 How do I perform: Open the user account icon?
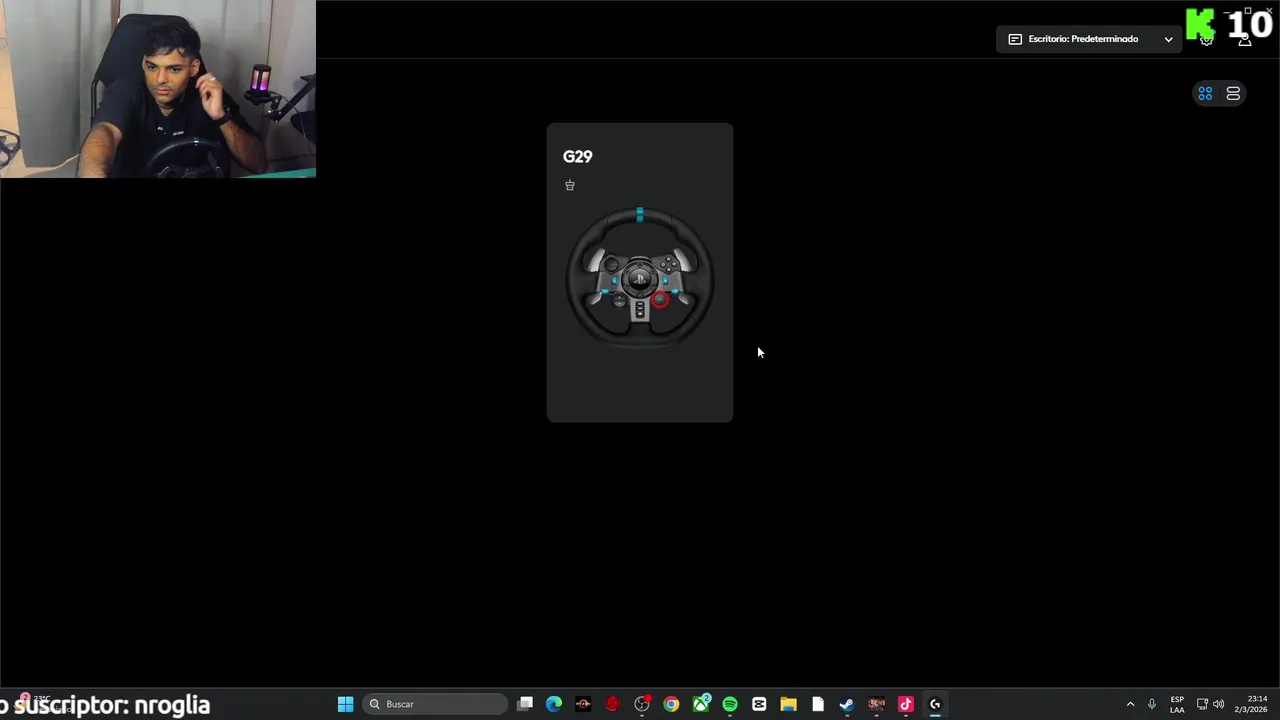click(x=1245, y=39)
